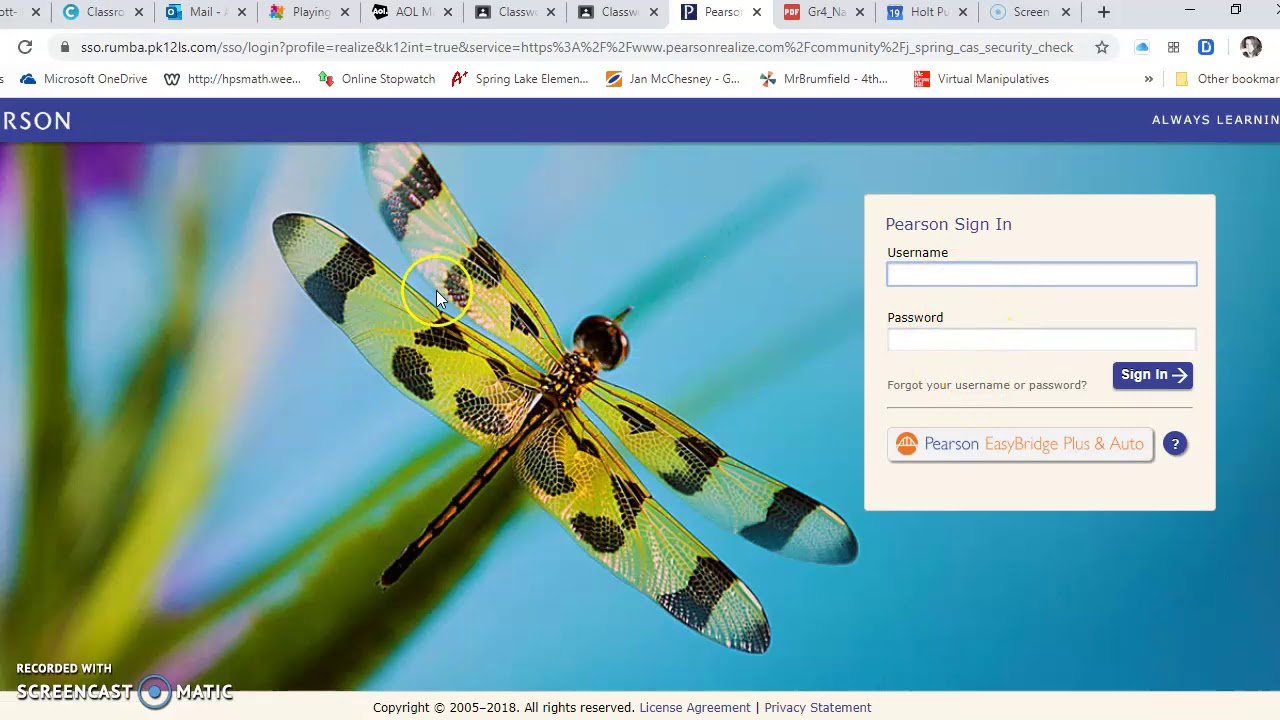Close the Holt Pu tab

(x=963, y=12)
